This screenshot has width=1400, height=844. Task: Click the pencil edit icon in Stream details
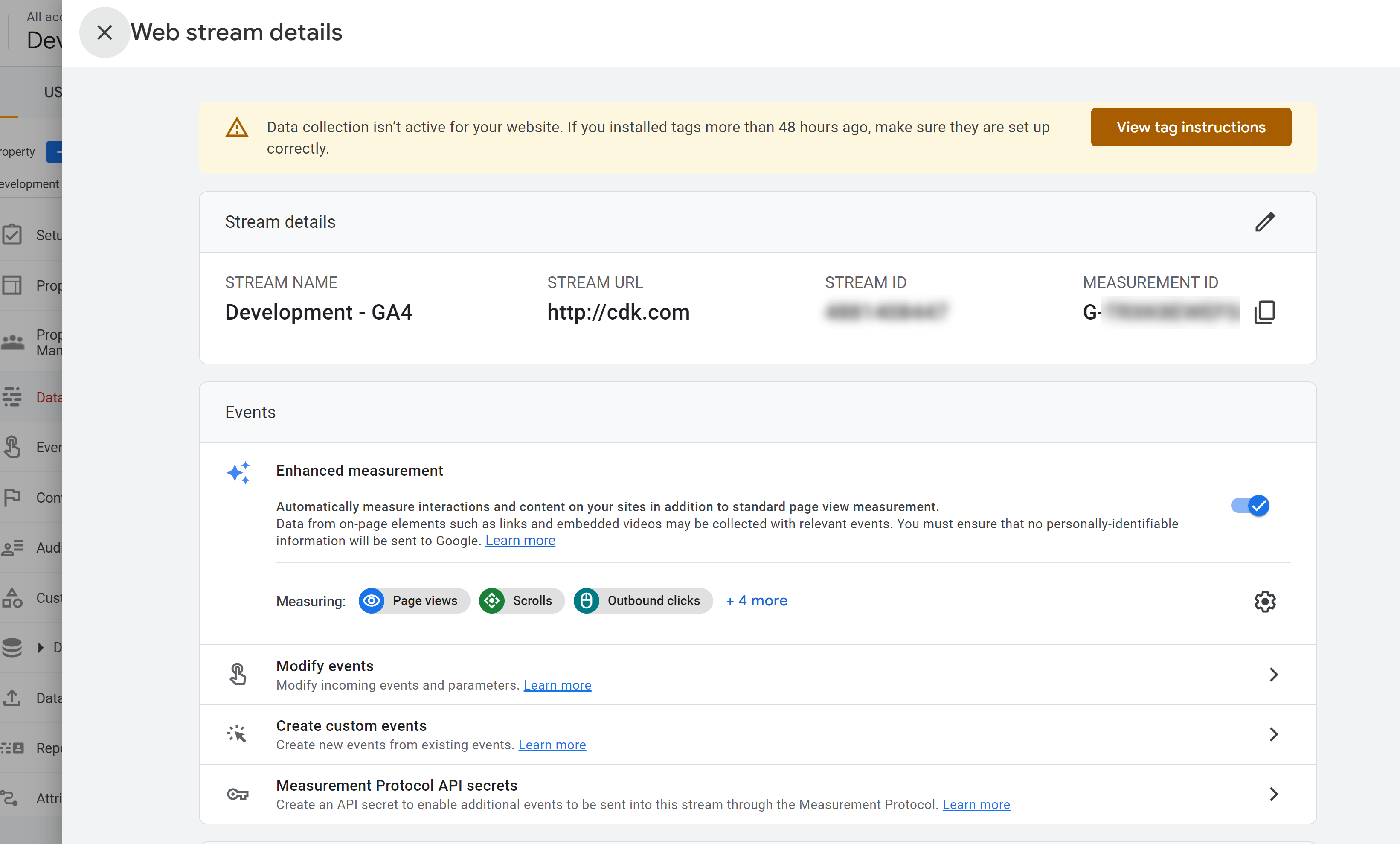(1264, 221)
